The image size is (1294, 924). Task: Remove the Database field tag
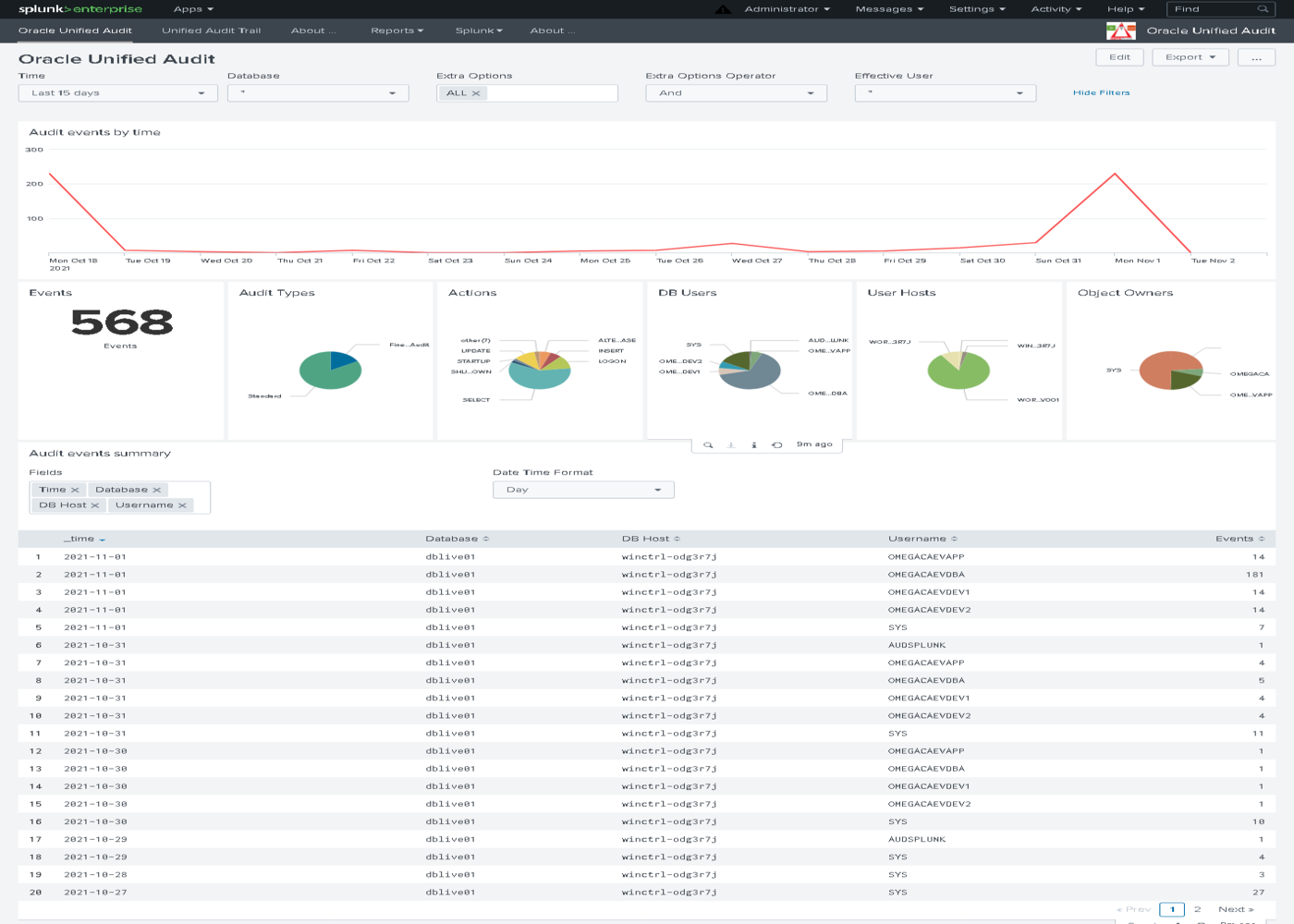pos(157,490)
